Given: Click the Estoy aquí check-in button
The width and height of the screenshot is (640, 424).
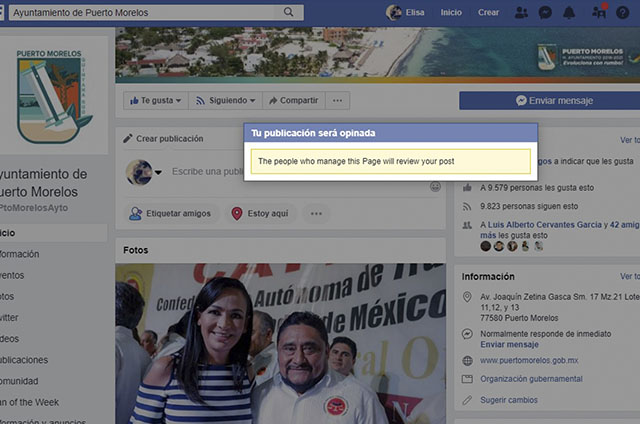Looking at the screenshot, I should click(258, 213).
